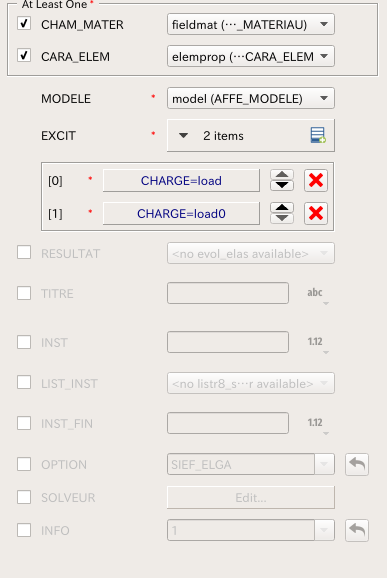Click the TITRE text input field
This screenshot has height=578, width=387.
pyautogui.click(x=228, y=293)
